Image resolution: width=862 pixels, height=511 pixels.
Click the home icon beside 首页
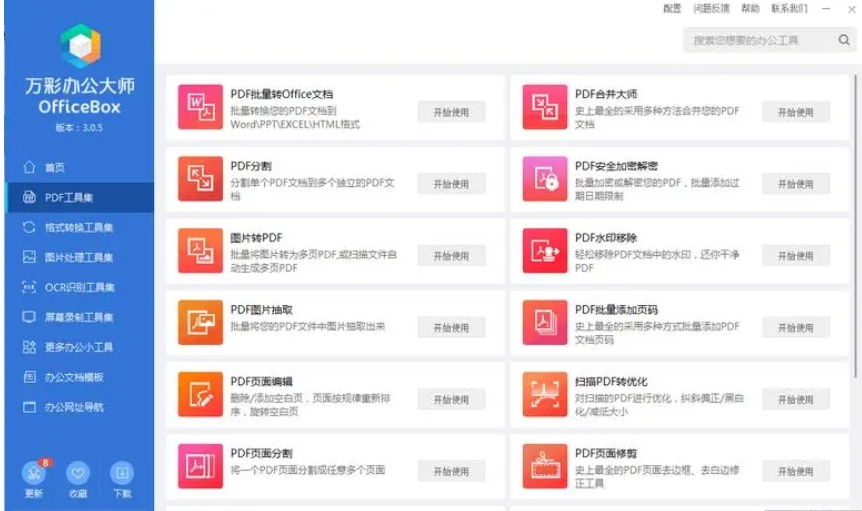click(29, 167)
